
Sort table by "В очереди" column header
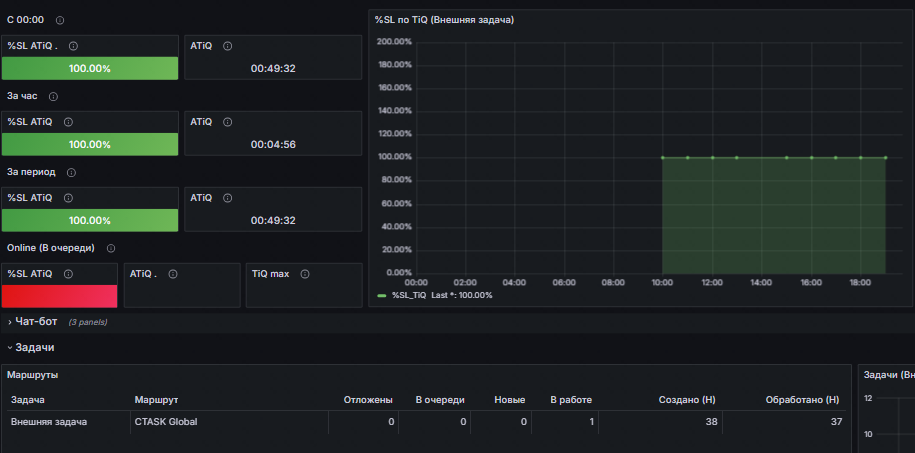pyautogui.click(x=440, y=400)
